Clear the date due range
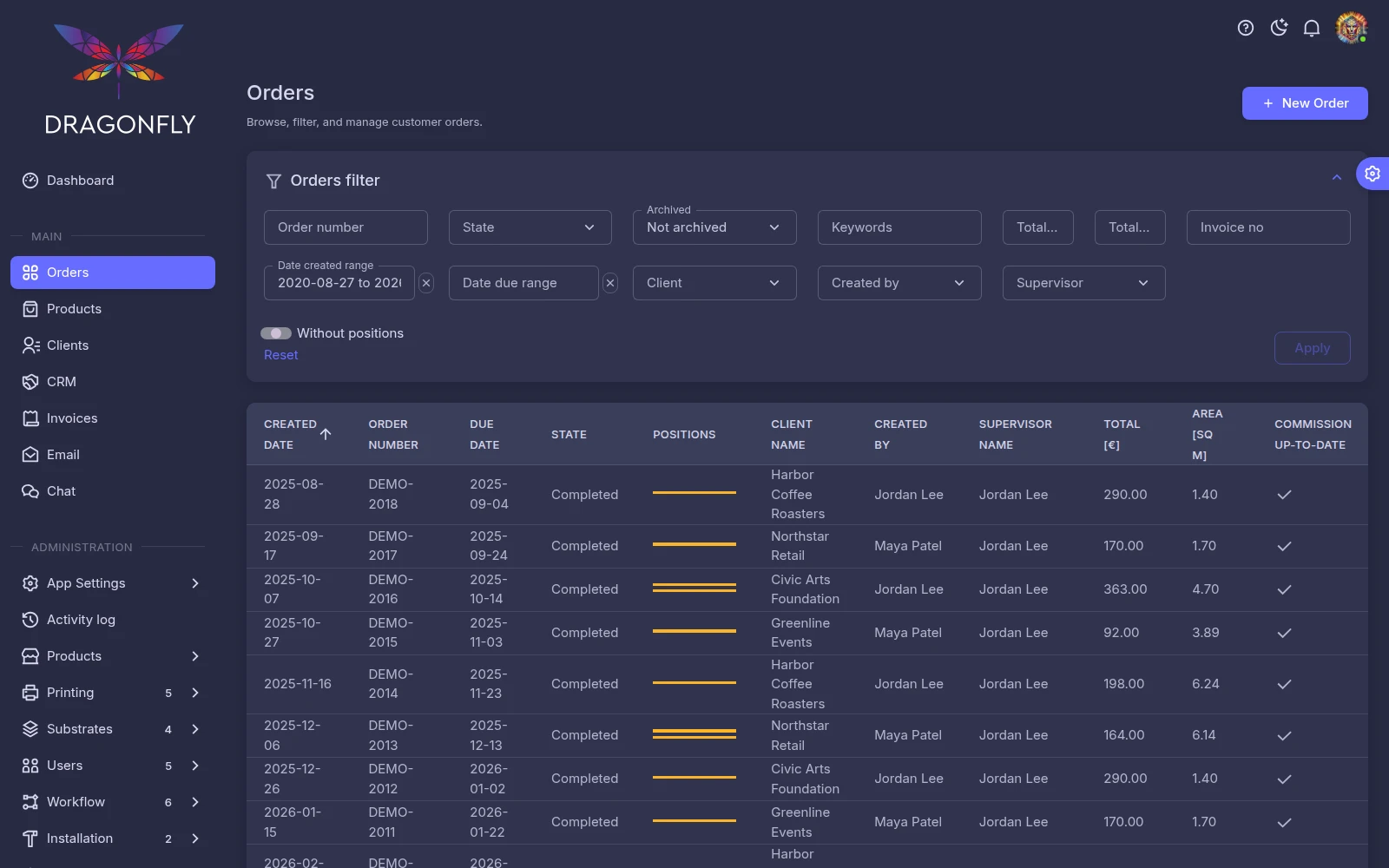 610,283
